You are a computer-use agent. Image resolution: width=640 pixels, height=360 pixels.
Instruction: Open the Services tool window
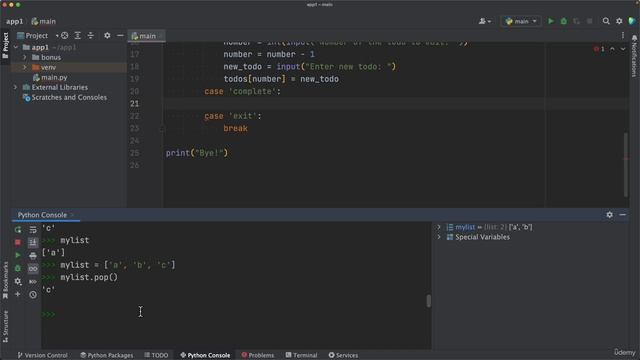click(343, 355)
